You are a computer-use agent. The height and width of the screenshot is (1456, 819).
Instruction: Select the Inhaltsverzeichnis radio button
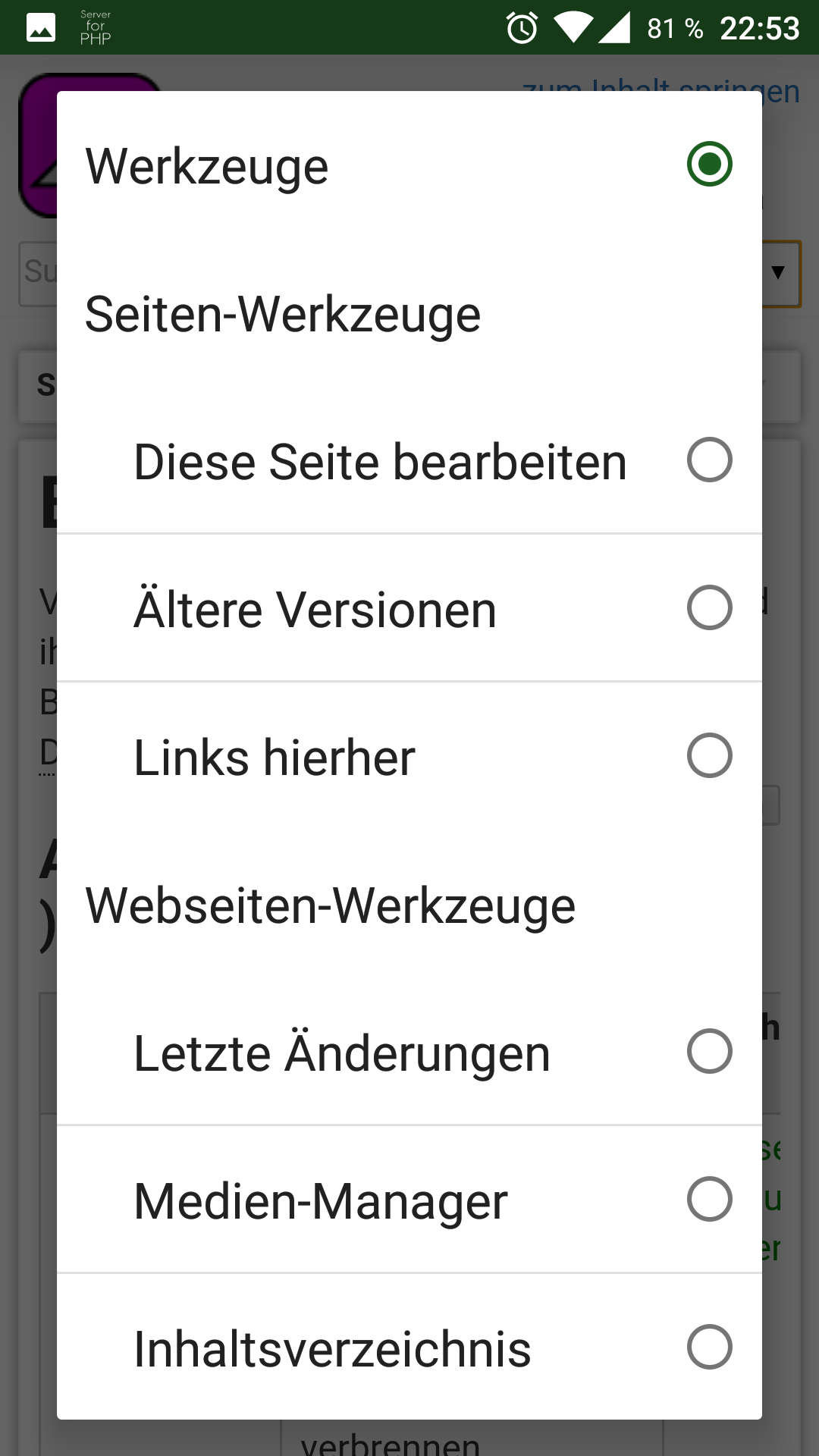[x=709, y=1347]
